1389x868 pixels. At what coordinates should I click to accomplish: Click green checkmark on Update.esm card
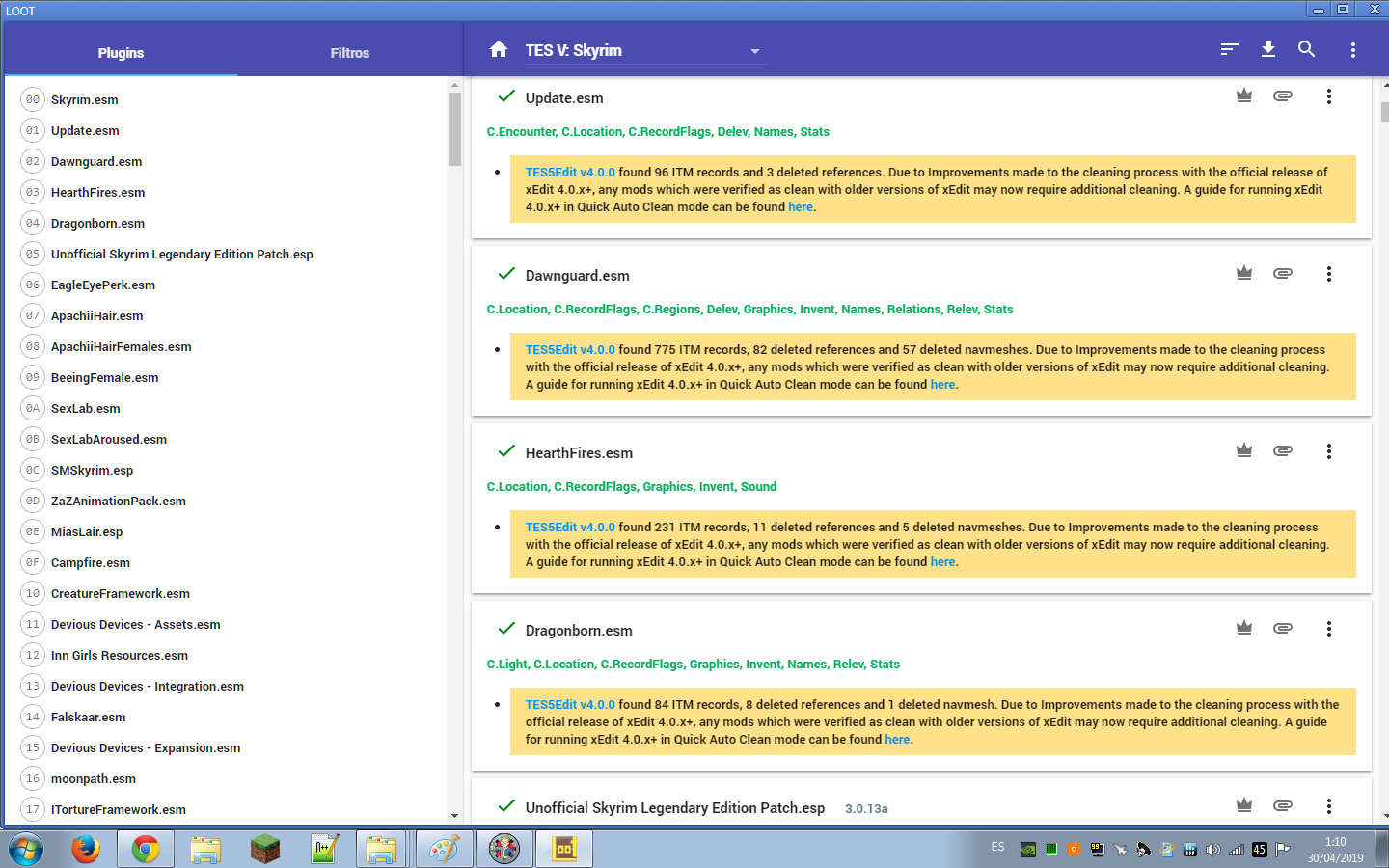506,96
